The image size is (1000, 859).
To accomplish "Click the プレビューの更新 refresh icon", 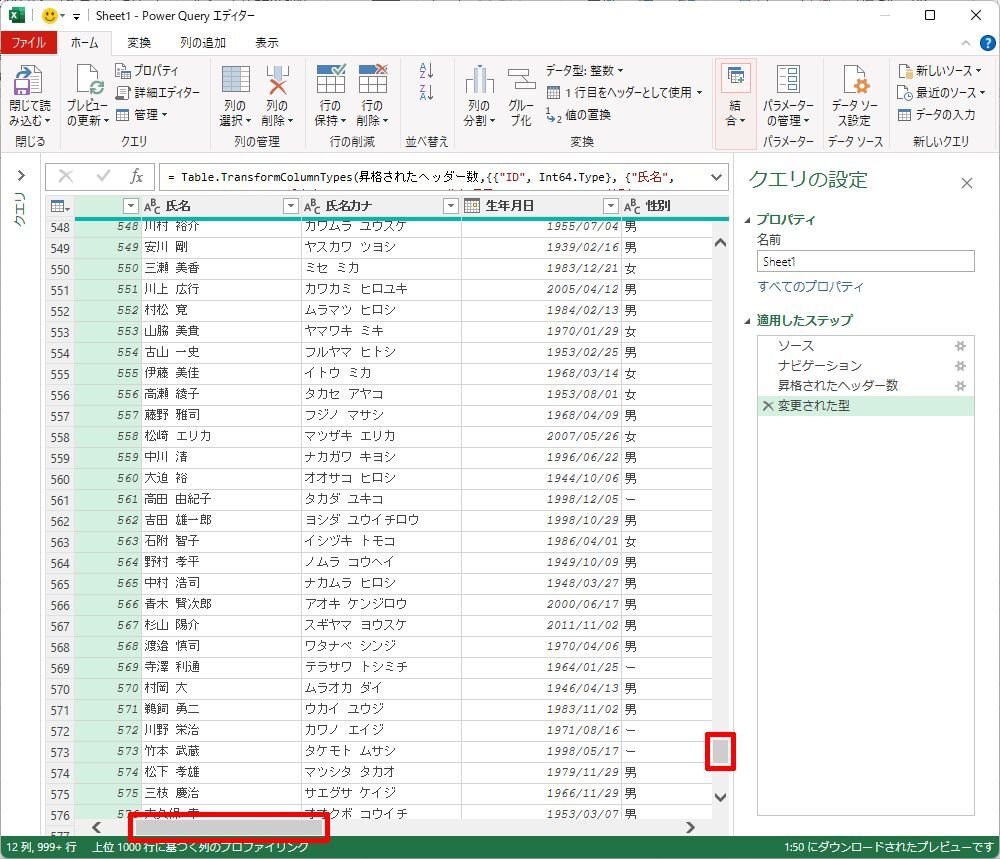I will 87,82.
